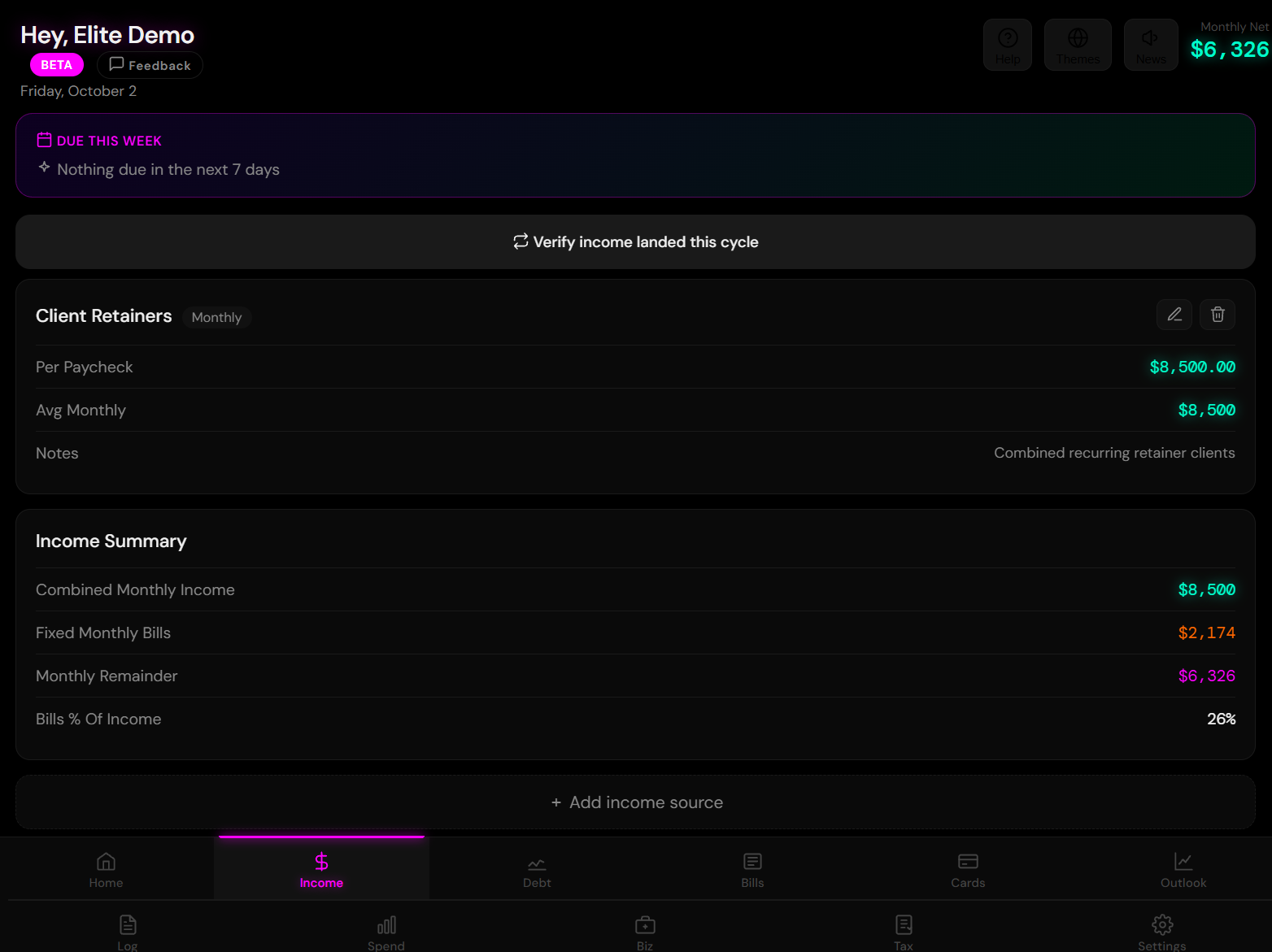Open the Log tab
The width and height of the screenshot is (1272, 952).
(128, 932)
